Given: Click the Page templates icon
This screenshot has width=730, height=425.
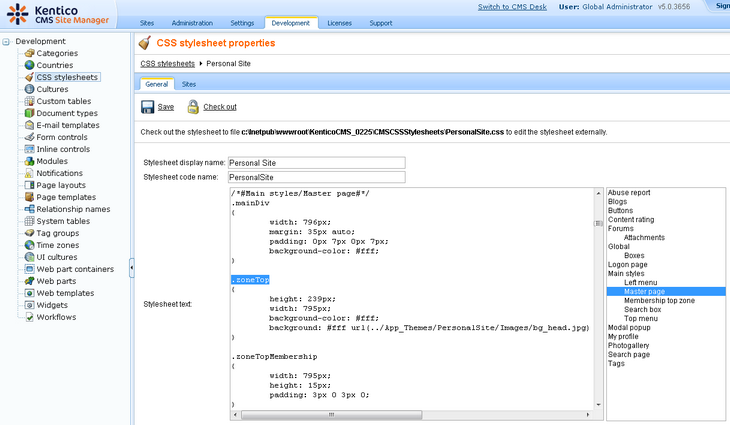Looking at the screenshot, I should (29, 197).
